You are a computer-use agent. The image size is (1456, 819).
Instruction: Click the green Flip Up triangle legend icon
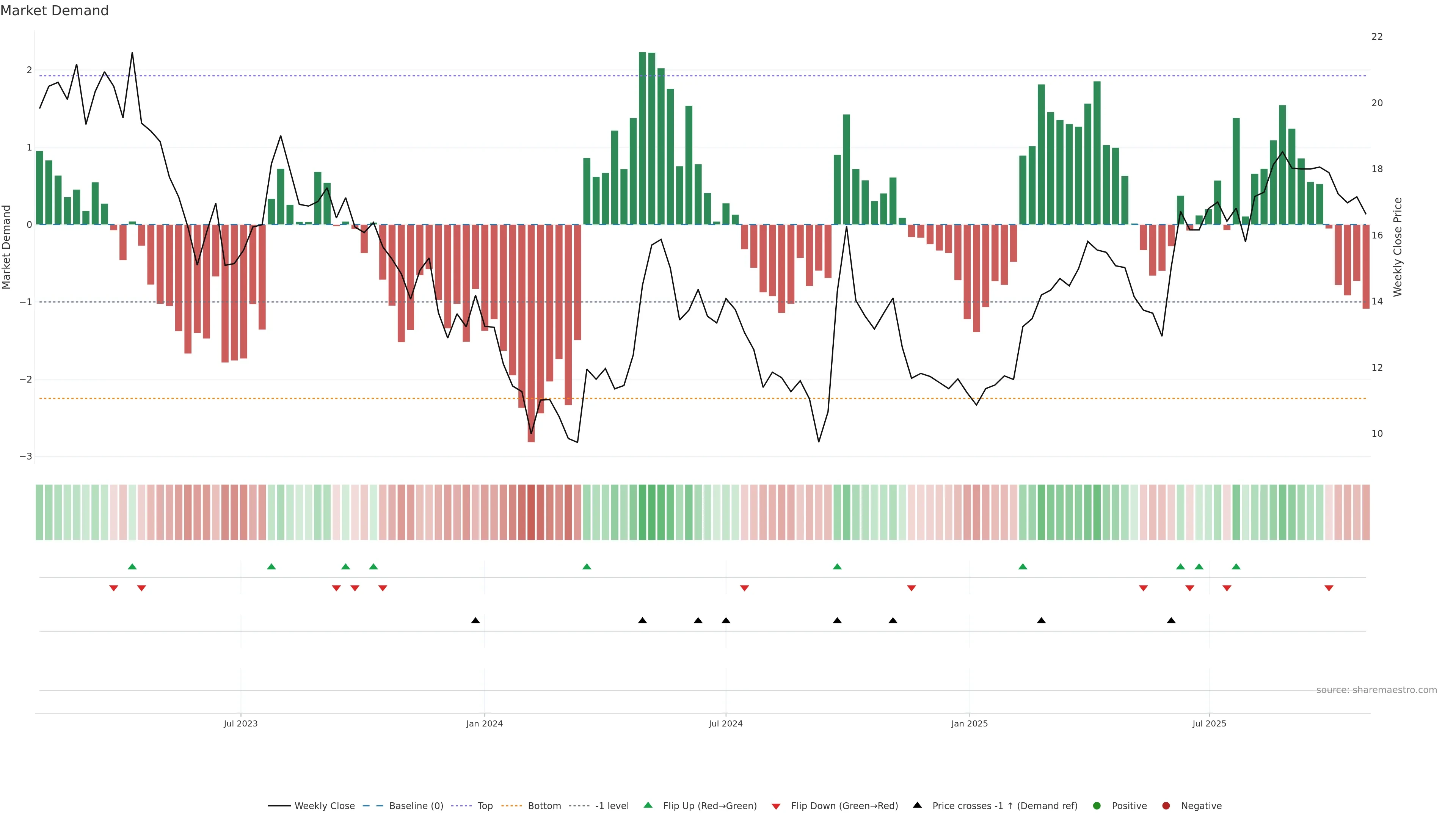[x=648, y=805]
